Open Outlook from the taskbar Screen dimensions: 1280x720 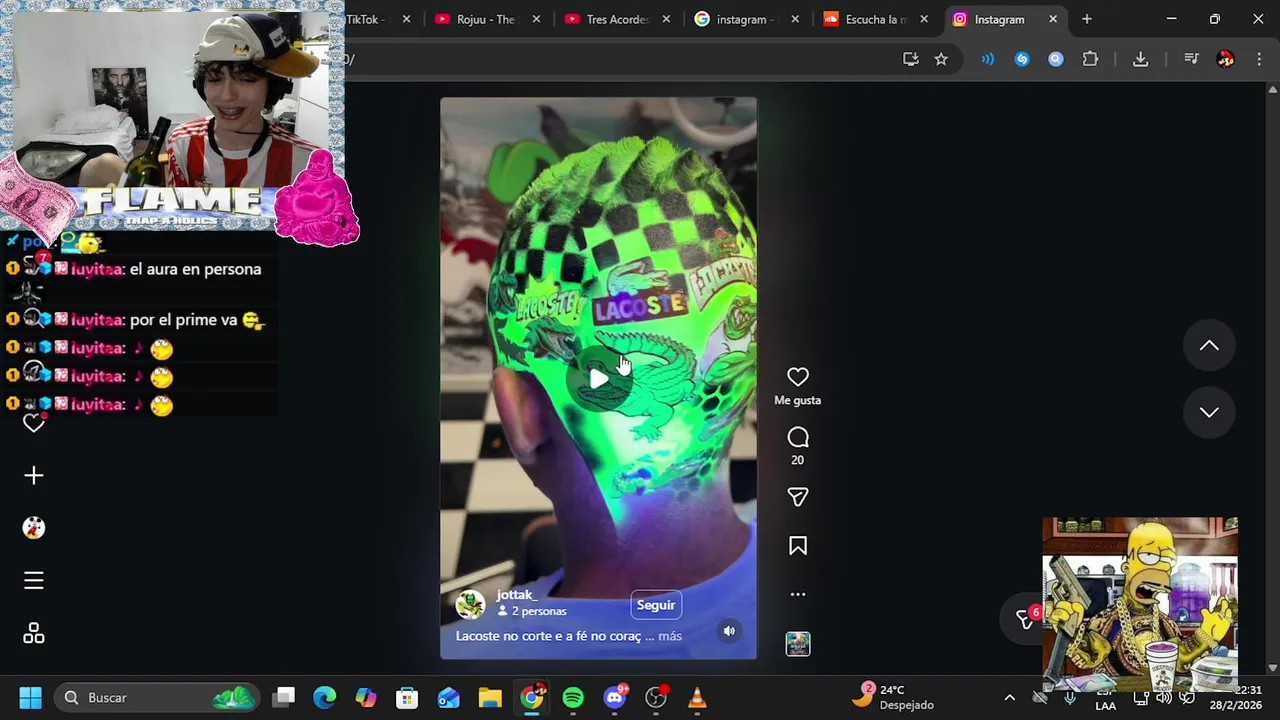(x=449, y=698)
